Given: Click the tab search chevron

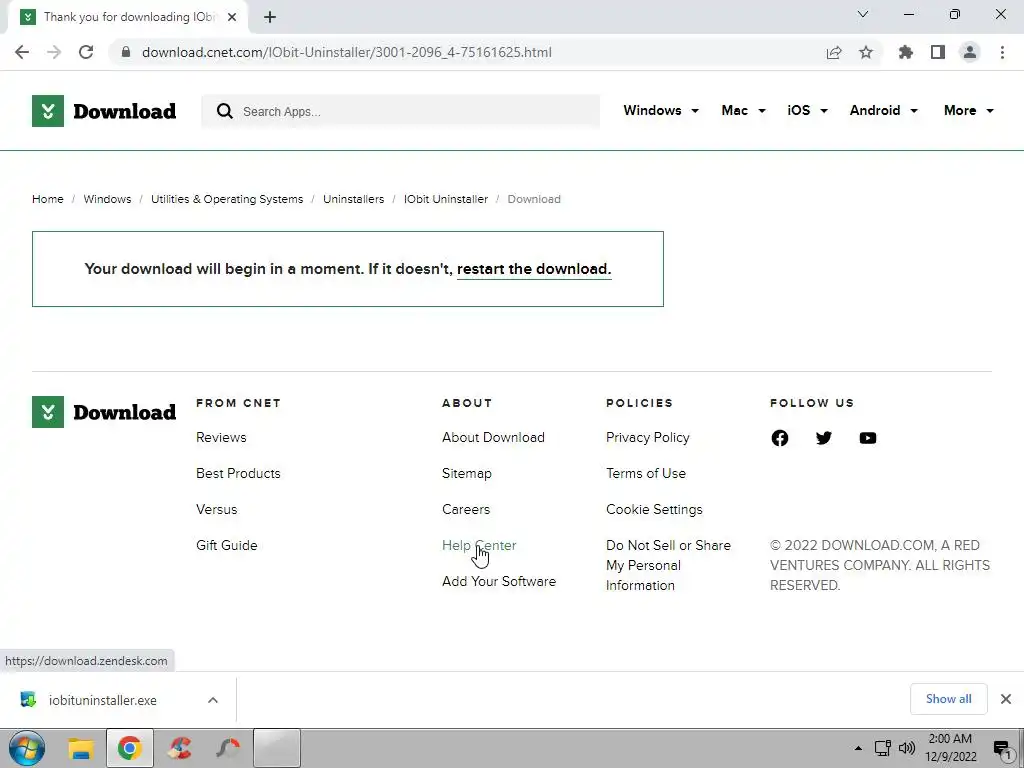Looking at the screenshot, I should click(863, 14).
